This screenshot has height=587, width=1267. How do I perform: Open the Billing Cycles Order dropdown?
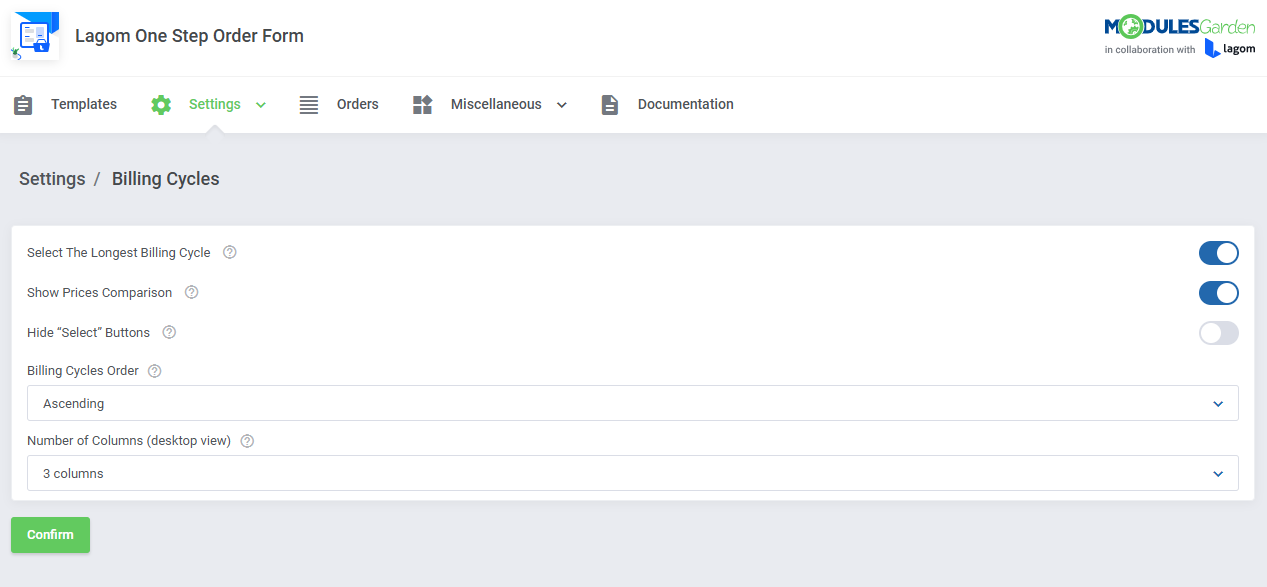point(633,403)
